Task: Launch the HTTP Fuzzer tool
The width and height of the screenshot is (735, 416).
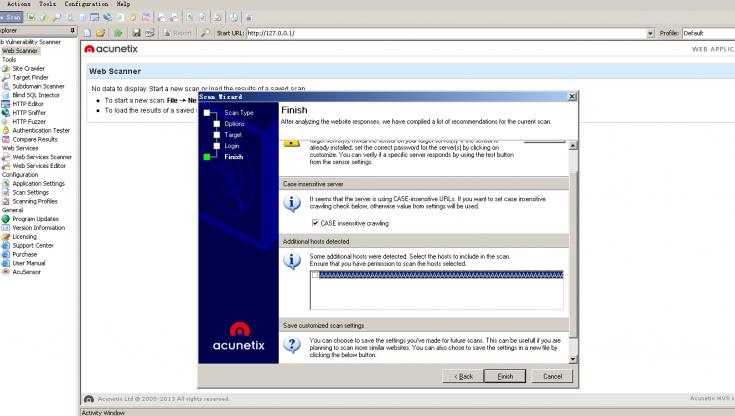Action: click(28, 122)
